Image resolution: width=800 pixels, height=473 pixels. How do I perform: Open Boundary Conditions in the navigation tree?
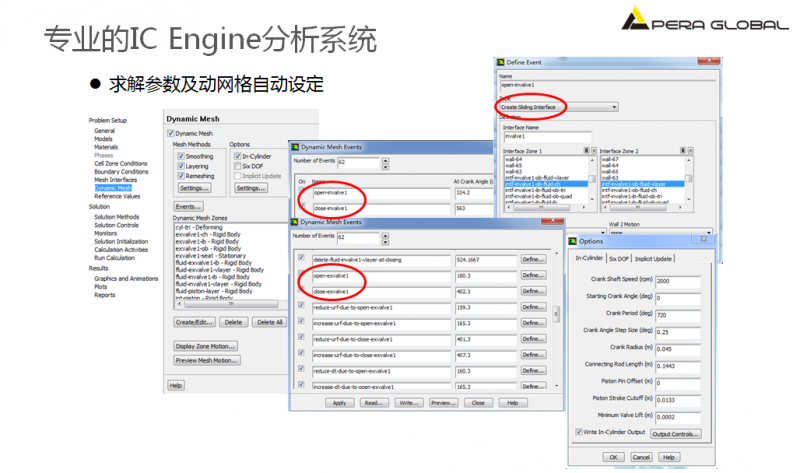(121, 171)
